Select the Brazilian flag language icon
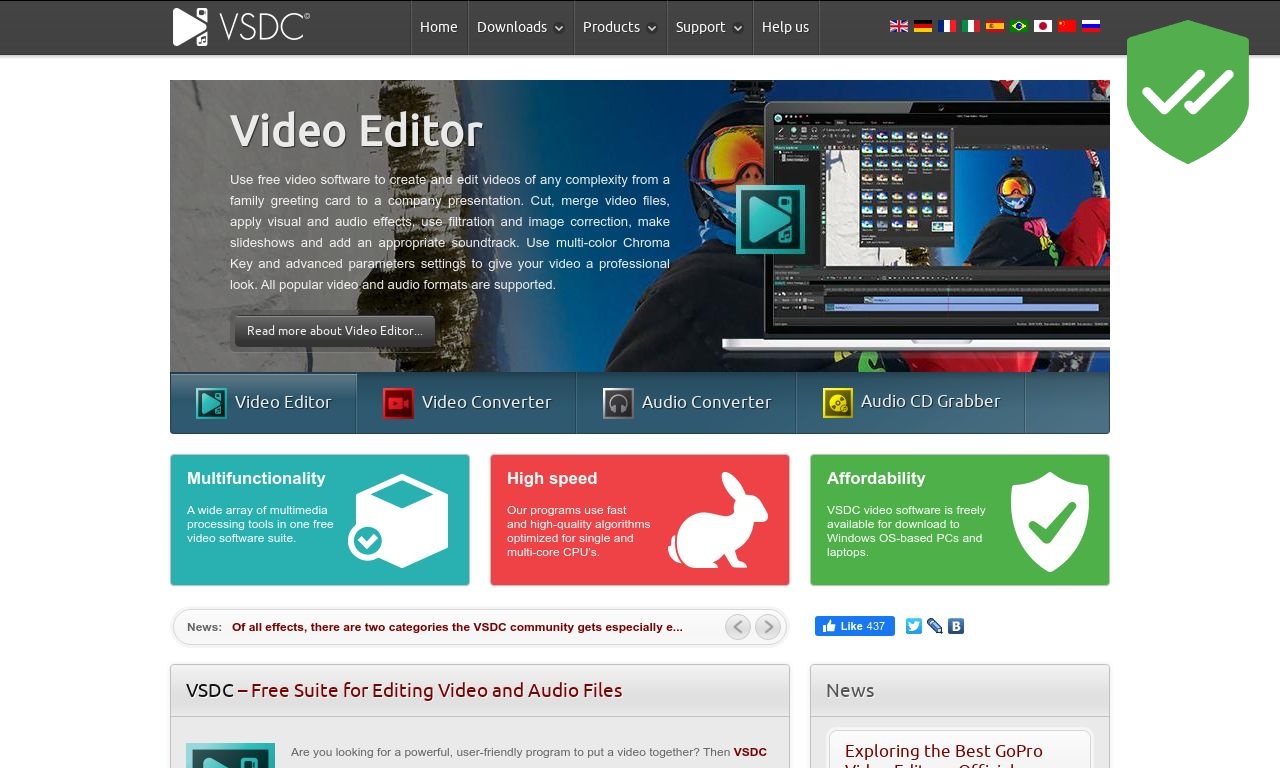1280x768 pixels. click(1019, 26)
